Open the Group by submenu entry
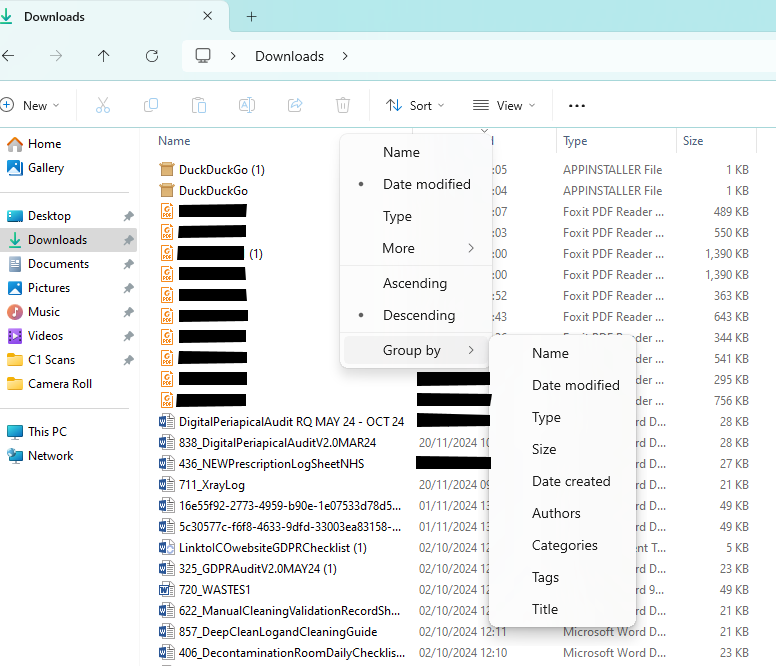776x666 pixels. [416, 350]
